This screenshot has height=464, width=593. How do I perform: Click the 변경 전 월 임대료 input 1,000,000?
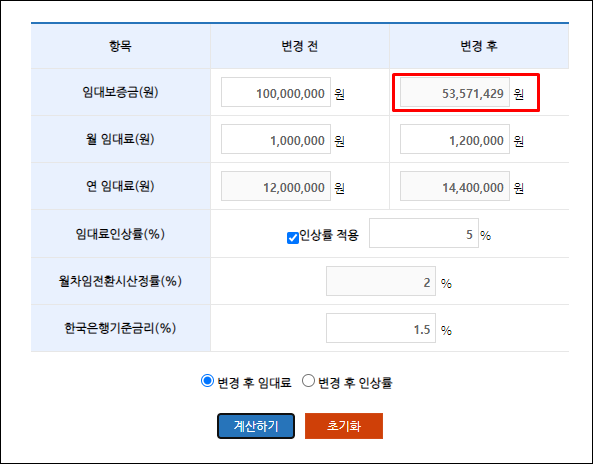coord(276,139)
